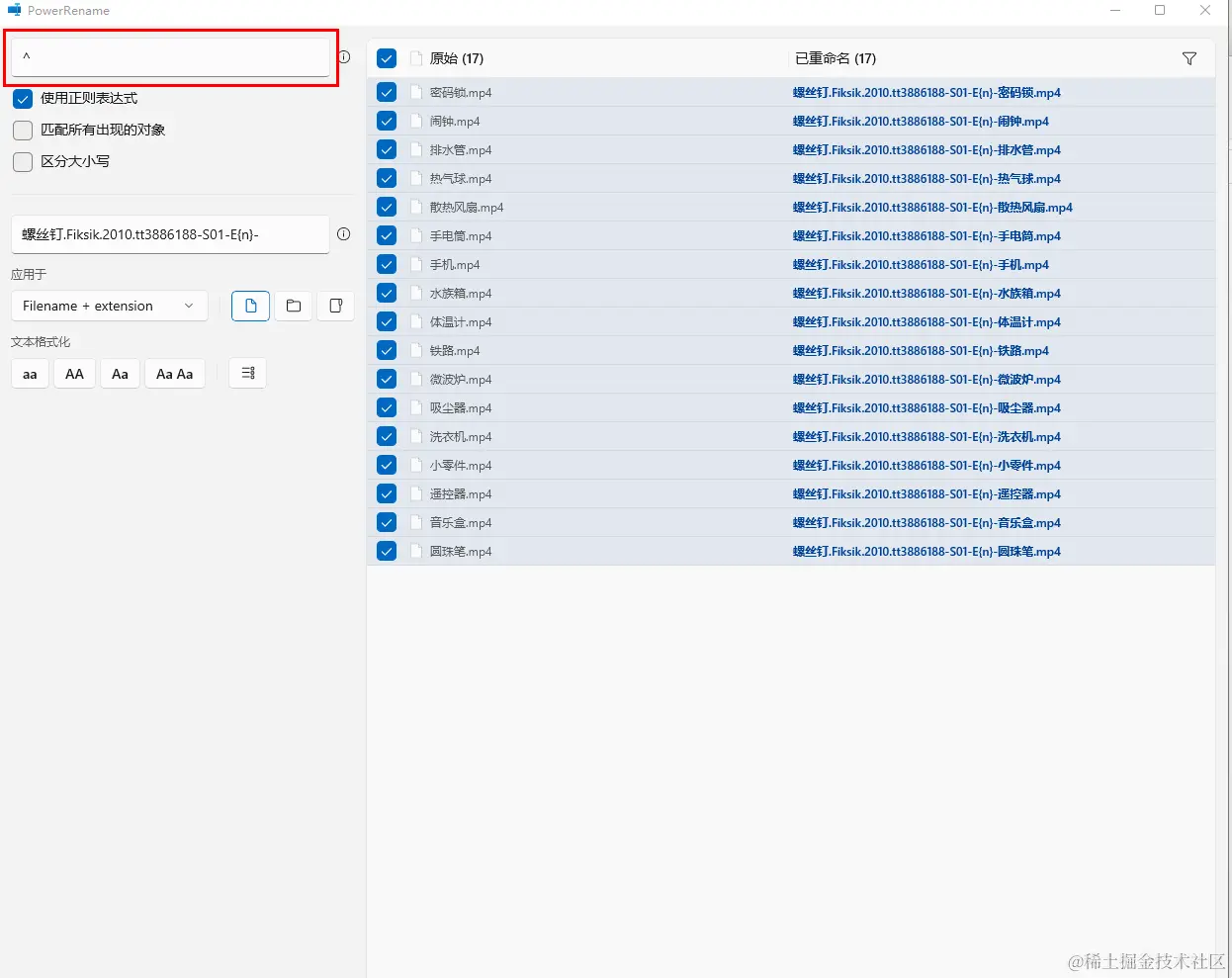
Task: Uncheck the 闹钟.mp4 checkbox
Action: [x=387, y=122]
